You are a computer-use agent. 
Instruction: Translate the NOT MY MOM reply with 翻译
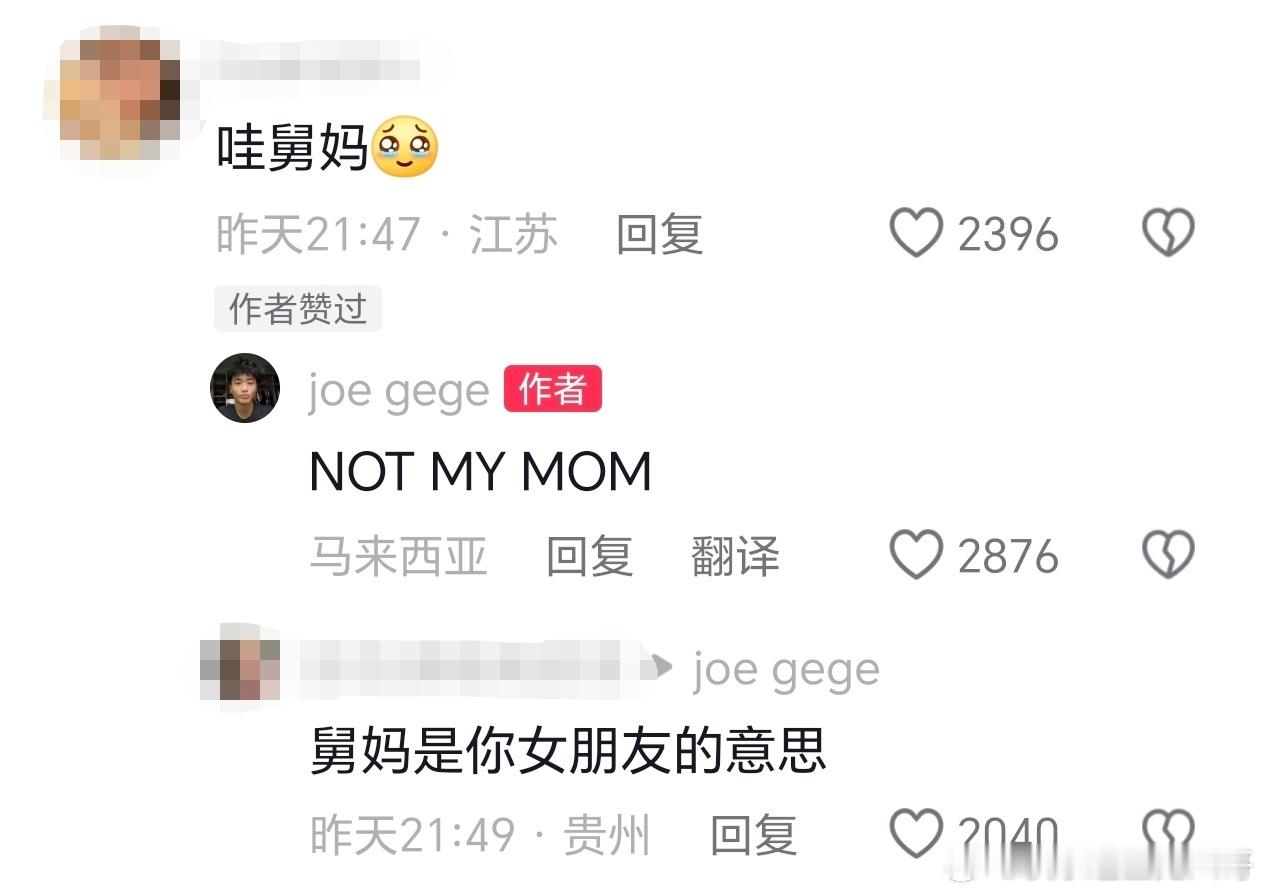click(735, 556)
